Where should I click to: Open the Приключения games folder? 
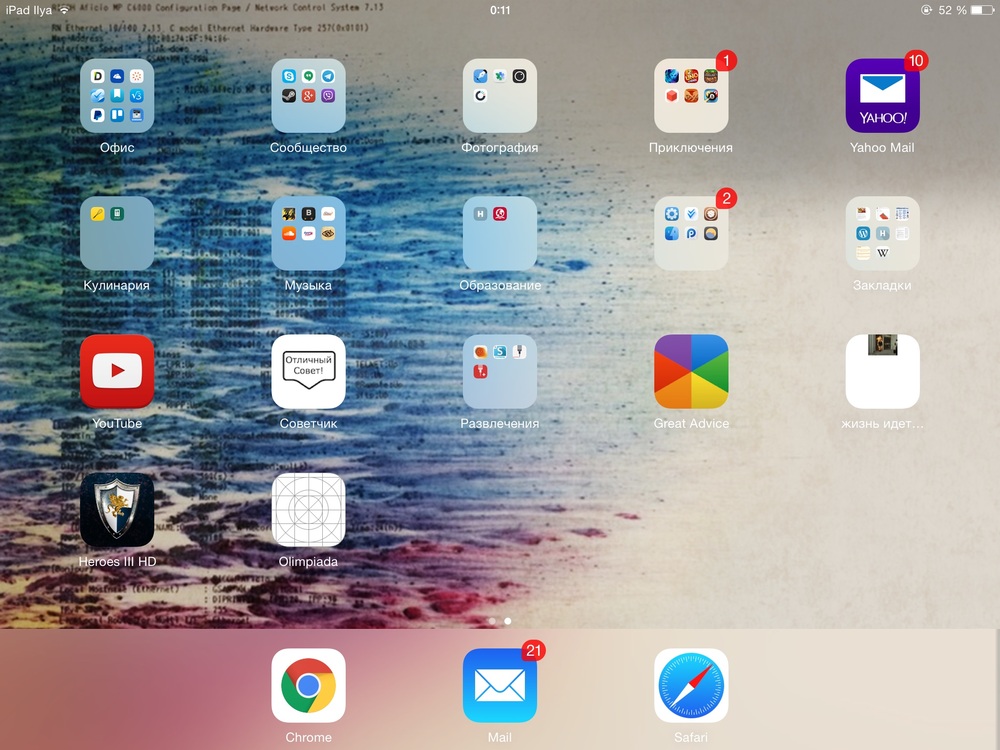691,96
